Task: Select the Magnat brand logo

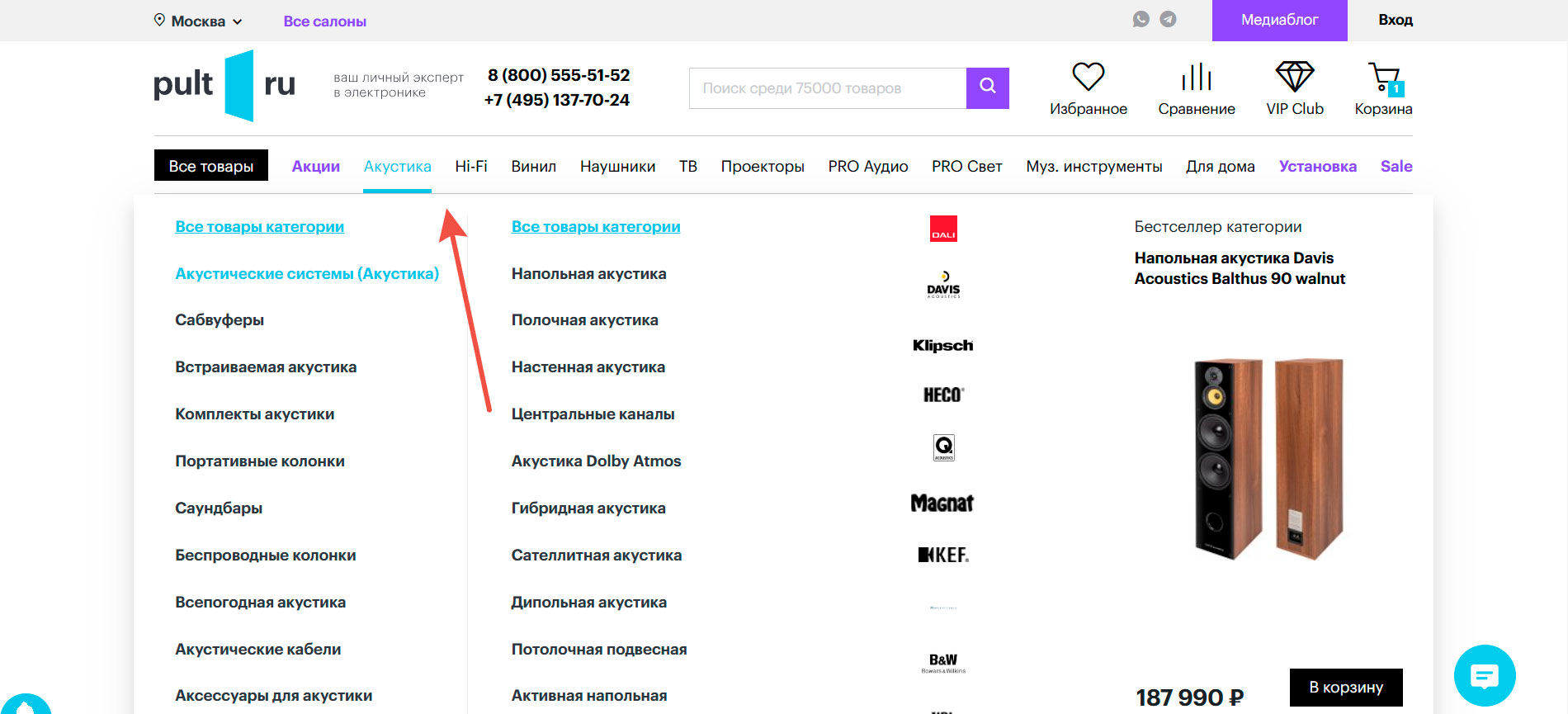Action: click(942, 503)
